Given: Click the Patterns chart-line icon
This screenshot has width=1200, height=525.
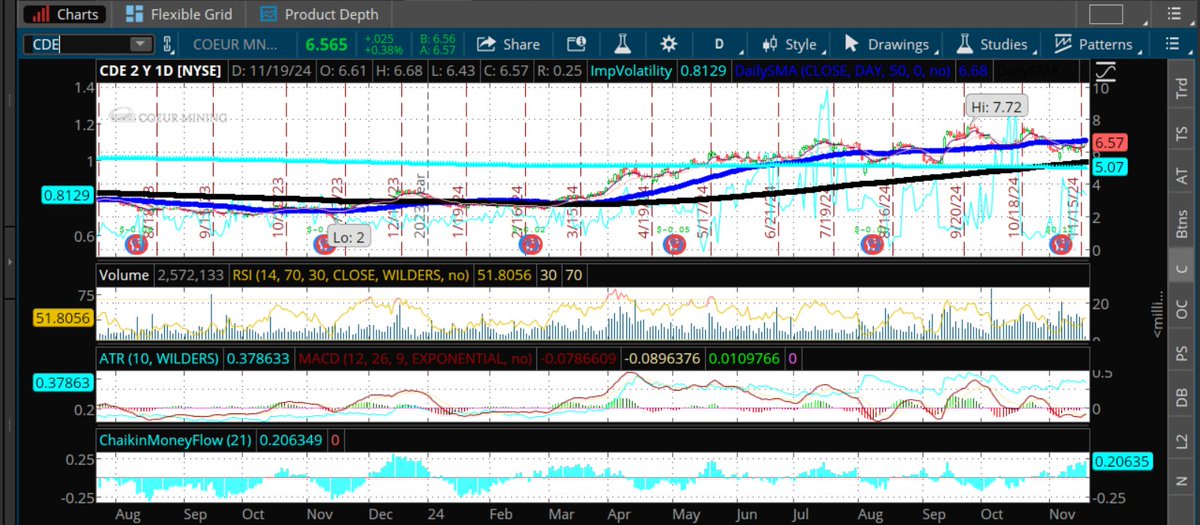Looking at the screenshot, I should pyautogui.click(x=1062, y=44).
